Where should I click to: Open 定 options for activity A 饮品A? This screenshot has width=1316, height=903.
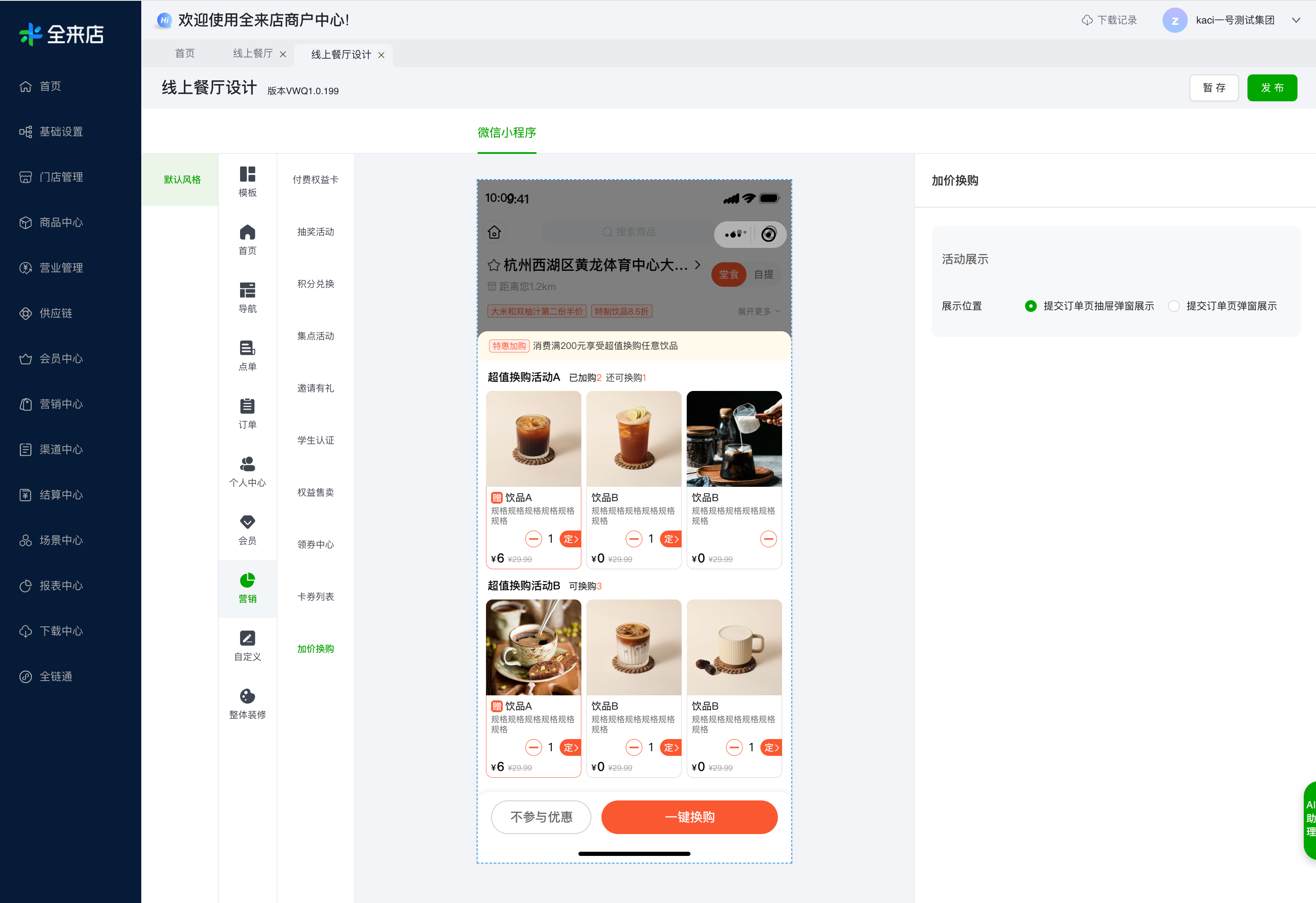pyautogui.click(x=570, y=539)
